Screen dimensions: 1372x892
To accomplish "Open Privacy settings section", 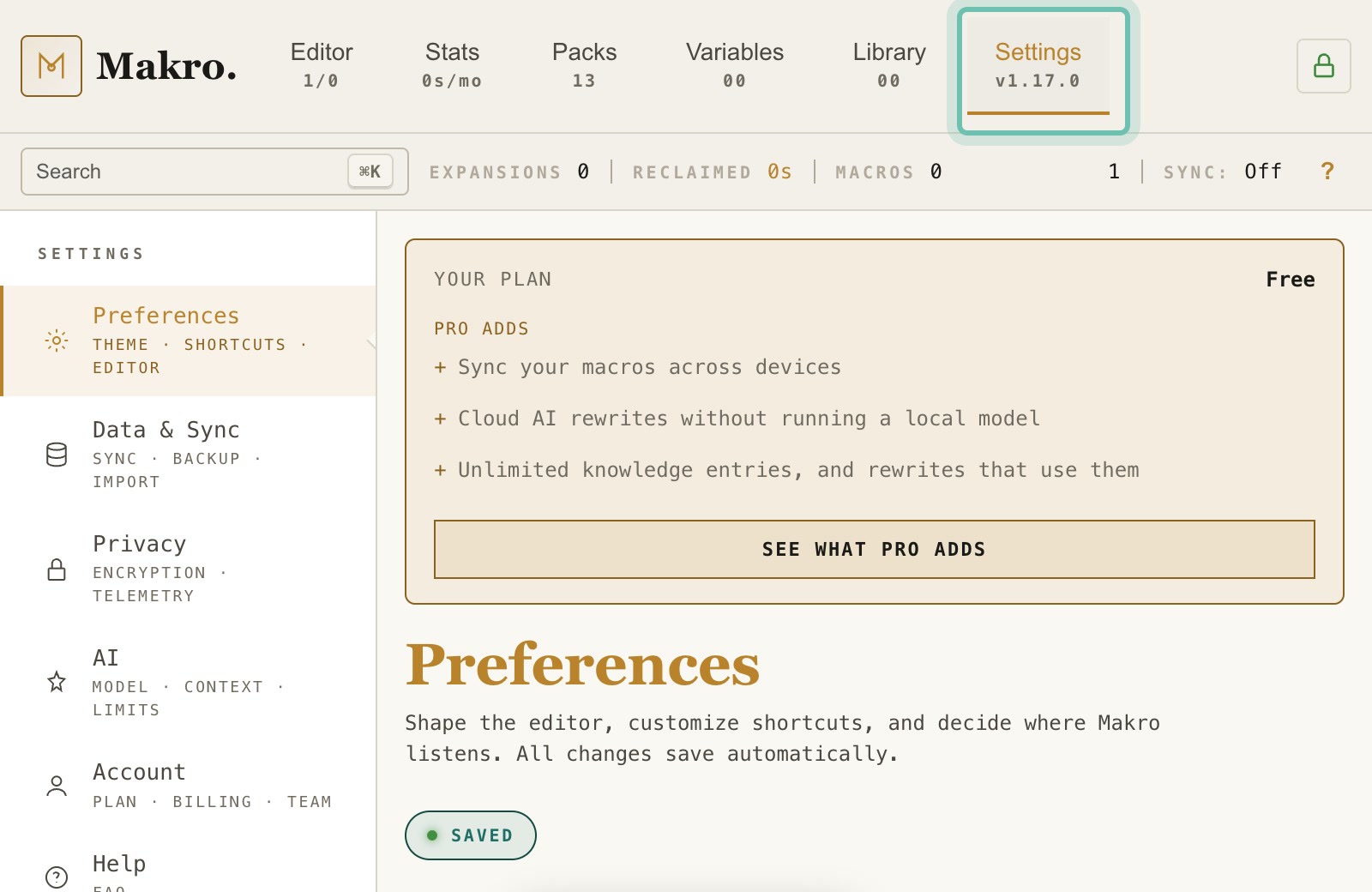I will (189, 569).
